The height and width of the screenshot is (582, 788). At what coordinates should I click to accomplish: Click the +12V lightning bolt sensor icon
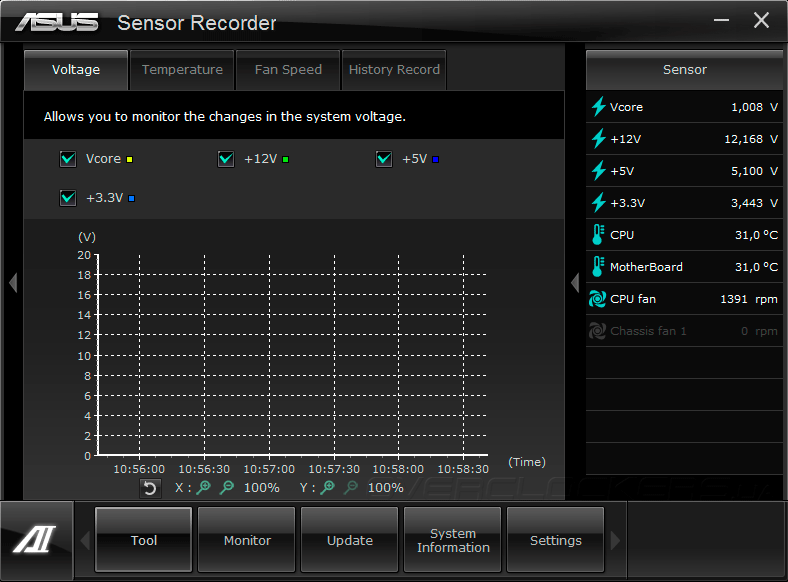(598, 139)
